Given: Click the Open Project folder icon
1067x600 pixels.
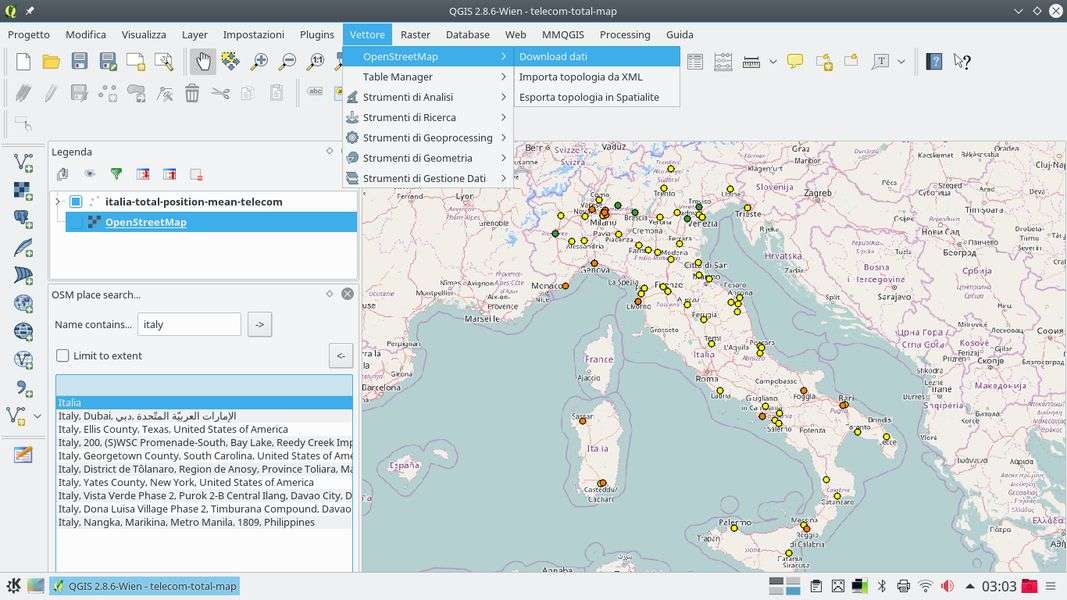Looking at the screenshot, I should (x=51, y=62).
